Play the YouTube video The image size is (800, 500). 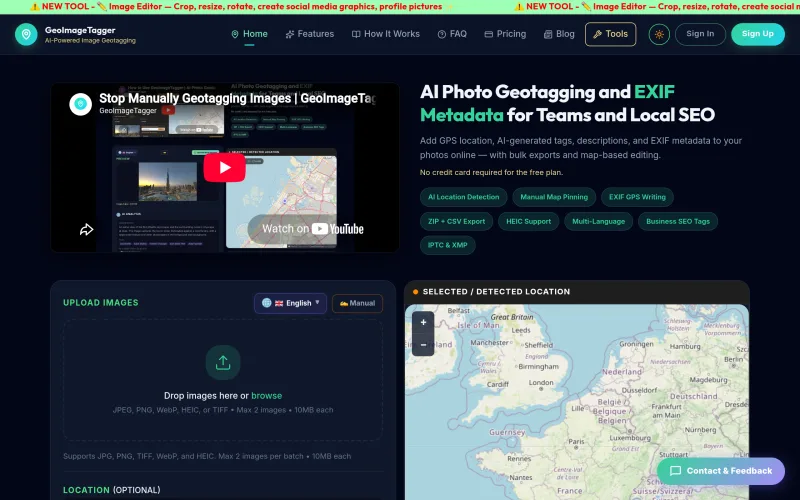tap(224, 167)
